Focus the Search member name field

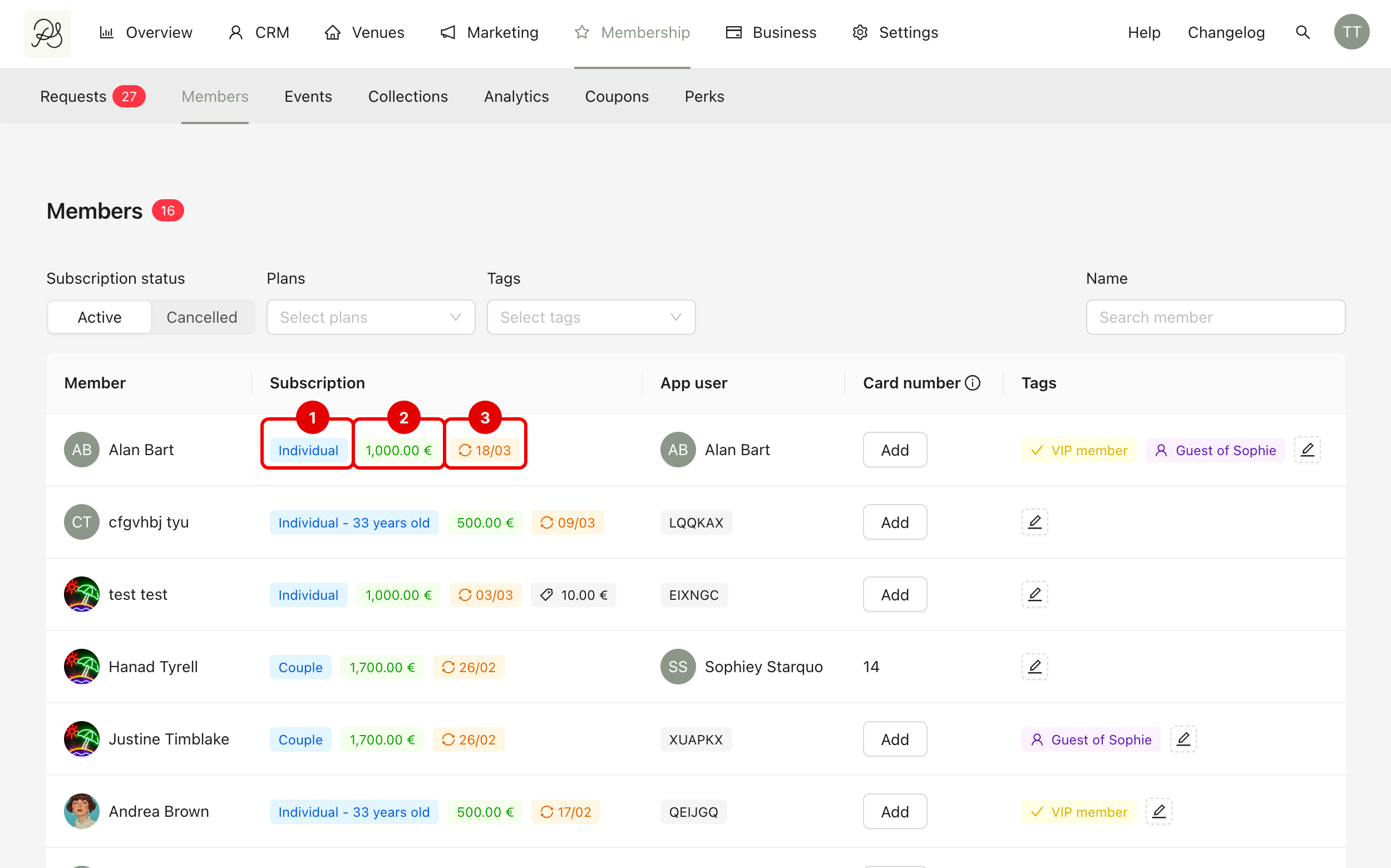click(1215, 317)
